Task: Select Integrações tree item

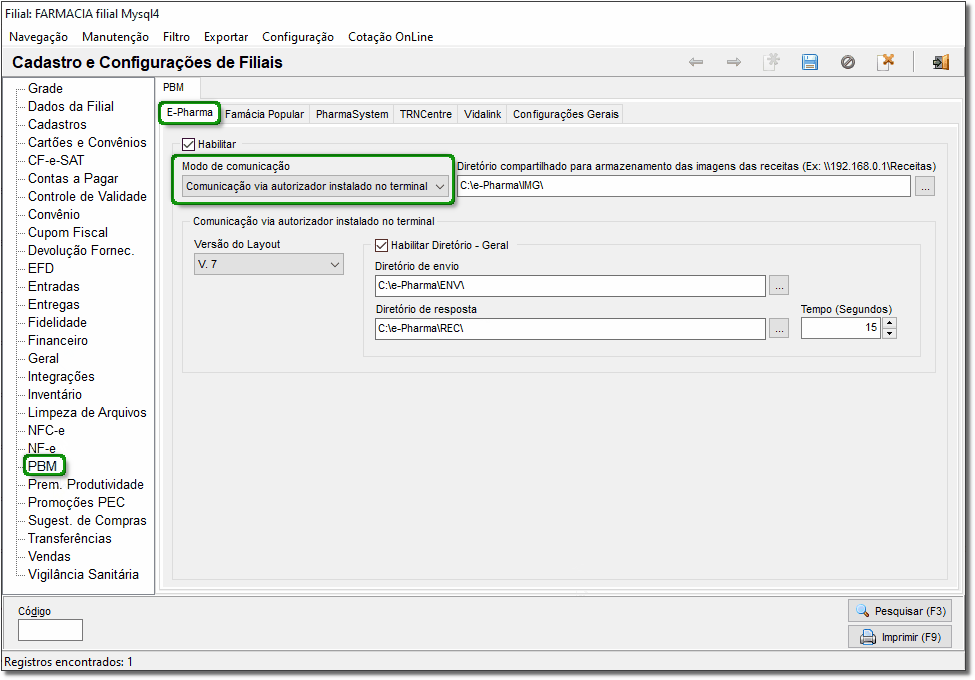Action: pyautogui.click(x=61, y=377)
